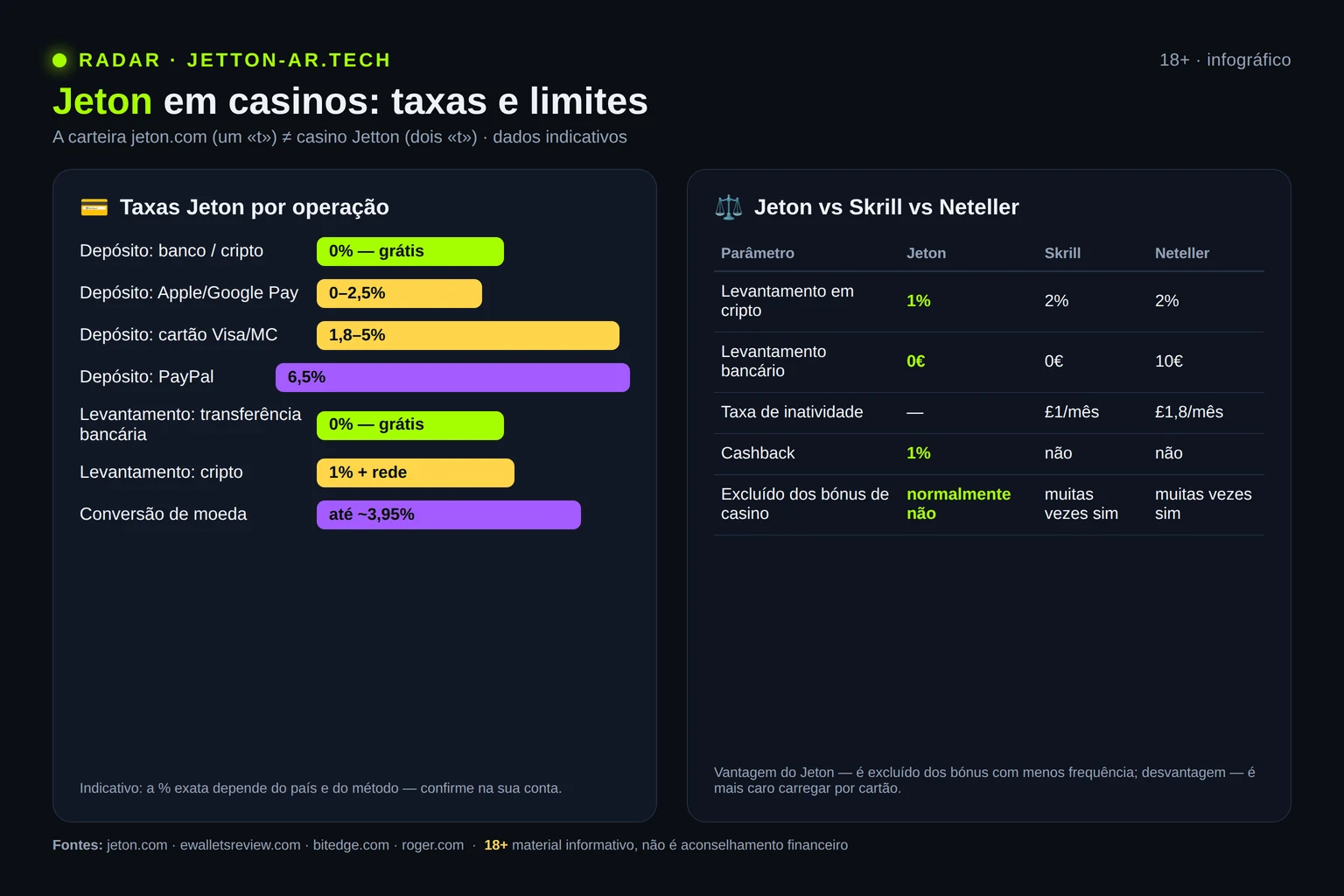This screenshot has width=1344, height=896.
Task: Click the yellow 1% + rede bar
Action: point(416,472)
